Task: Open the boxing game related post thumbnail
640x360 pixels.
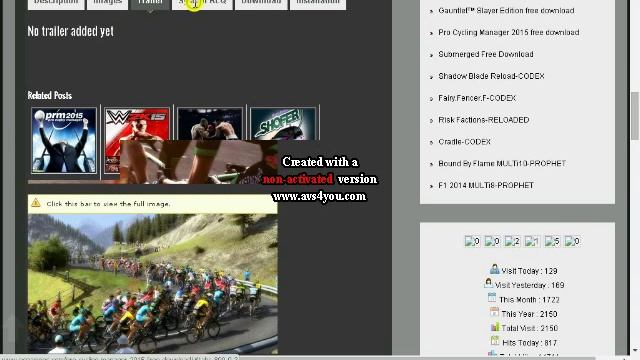Action: 210,124
